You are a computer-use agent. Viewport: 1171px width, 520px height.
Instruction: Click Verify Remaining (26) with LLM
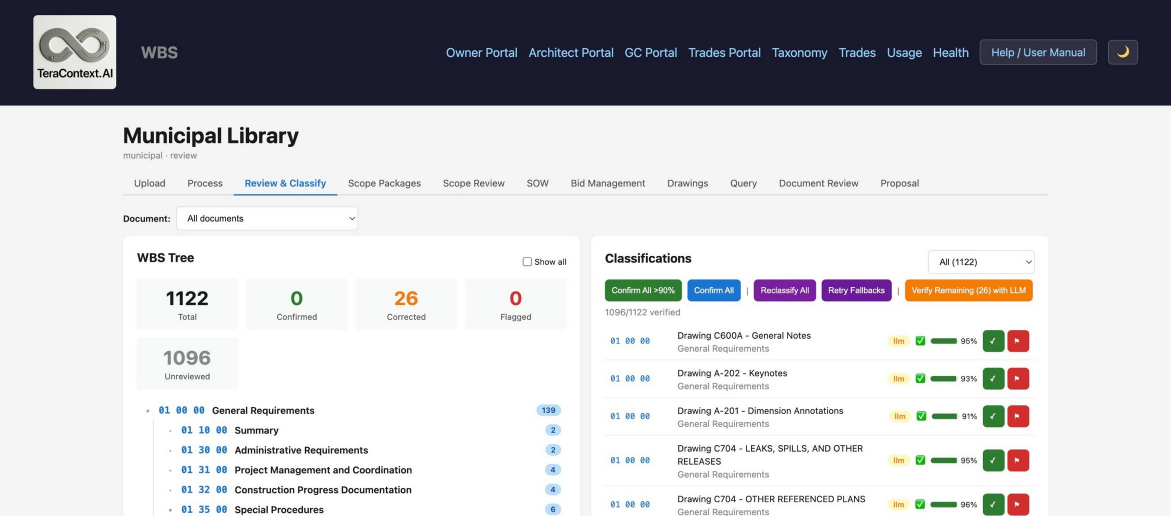[969, 291]
